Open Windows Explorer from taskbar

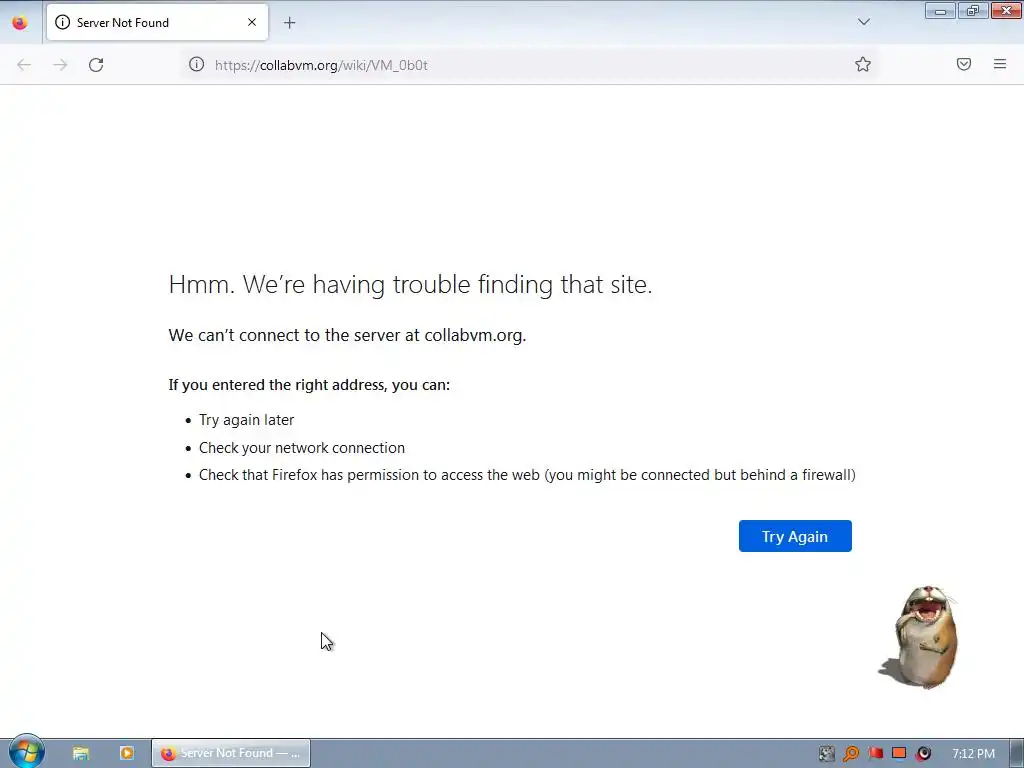80,753
